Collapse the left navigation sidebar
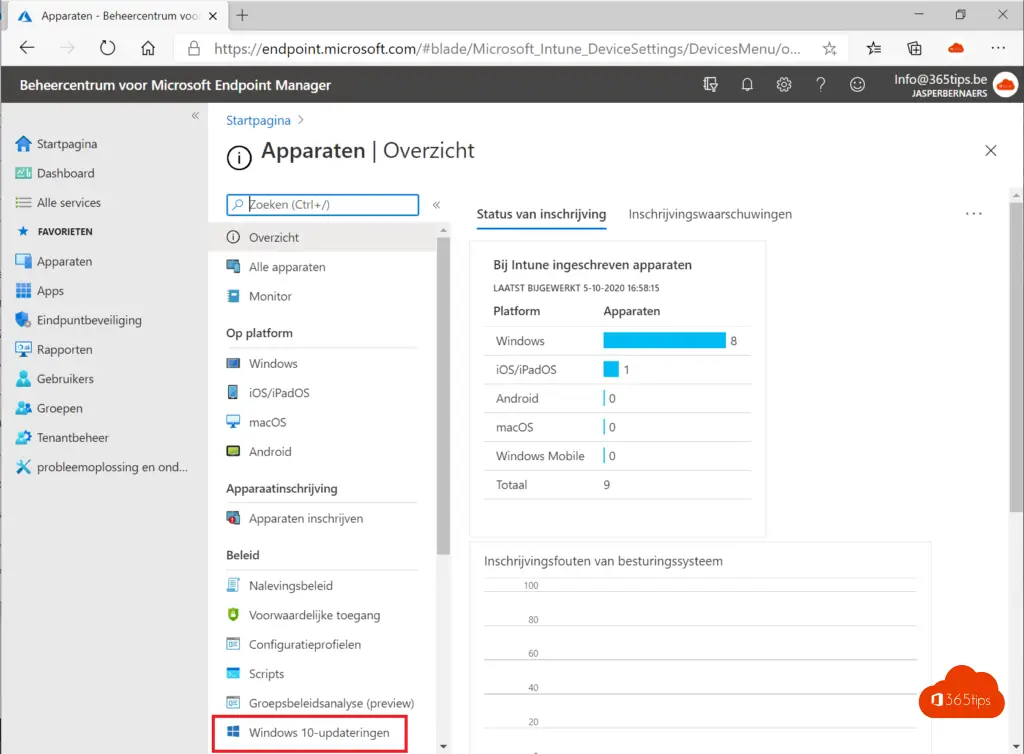 [195, 116]
